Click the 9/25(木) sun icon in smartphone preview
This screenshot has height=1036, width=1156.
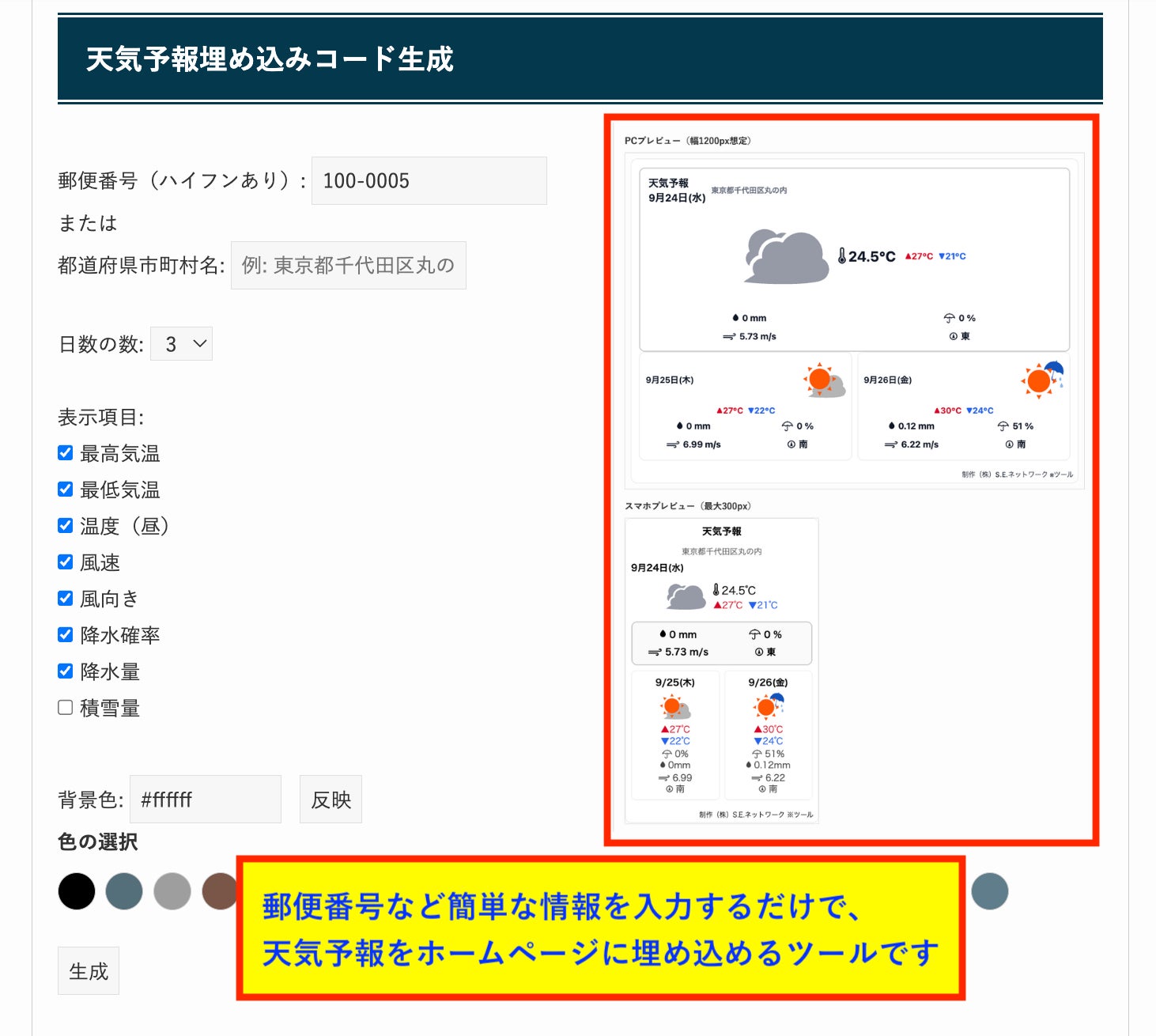click(x=675, y=706)
